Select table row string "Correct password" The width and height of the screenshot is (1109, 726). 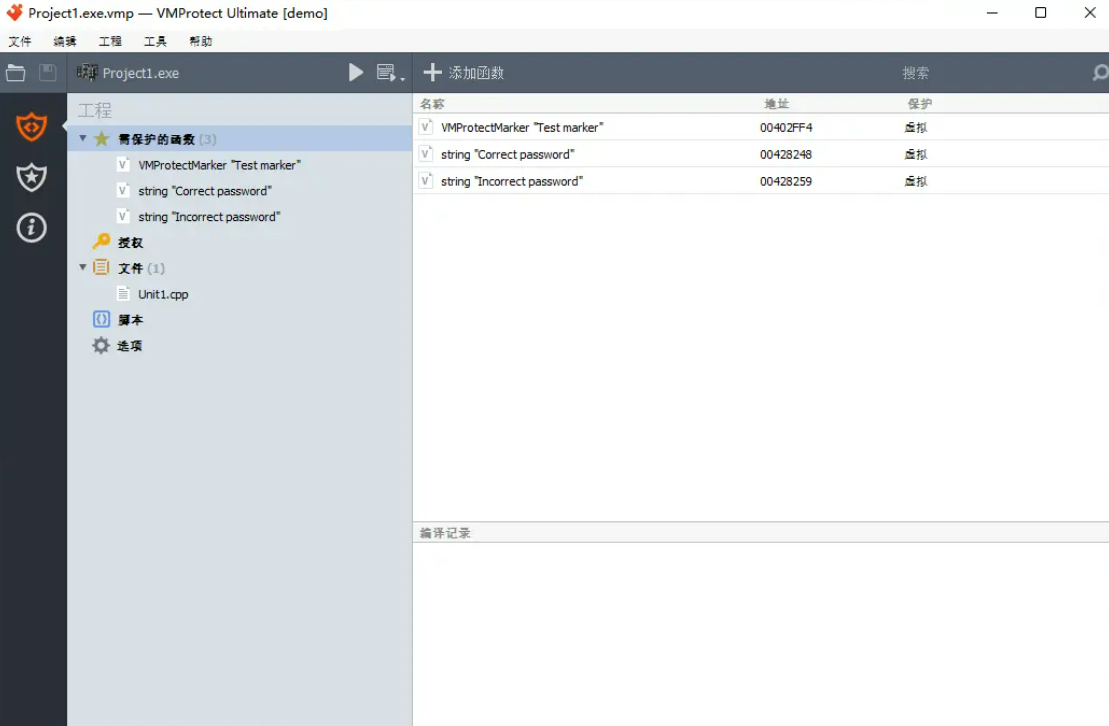761,154
